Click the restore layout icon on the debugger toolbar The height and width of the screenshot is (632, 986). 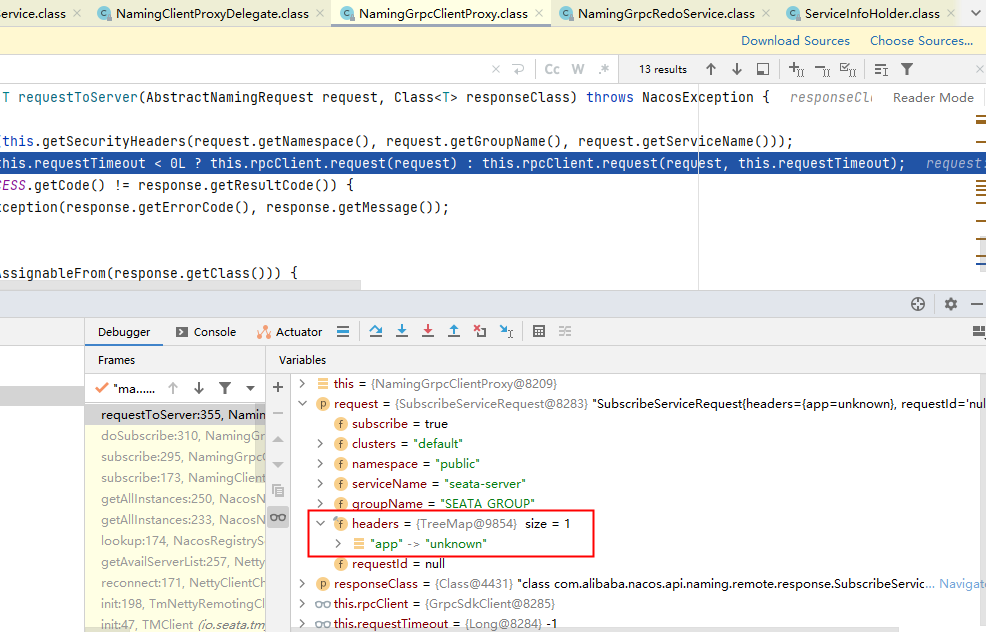click(x=978, y=331)
